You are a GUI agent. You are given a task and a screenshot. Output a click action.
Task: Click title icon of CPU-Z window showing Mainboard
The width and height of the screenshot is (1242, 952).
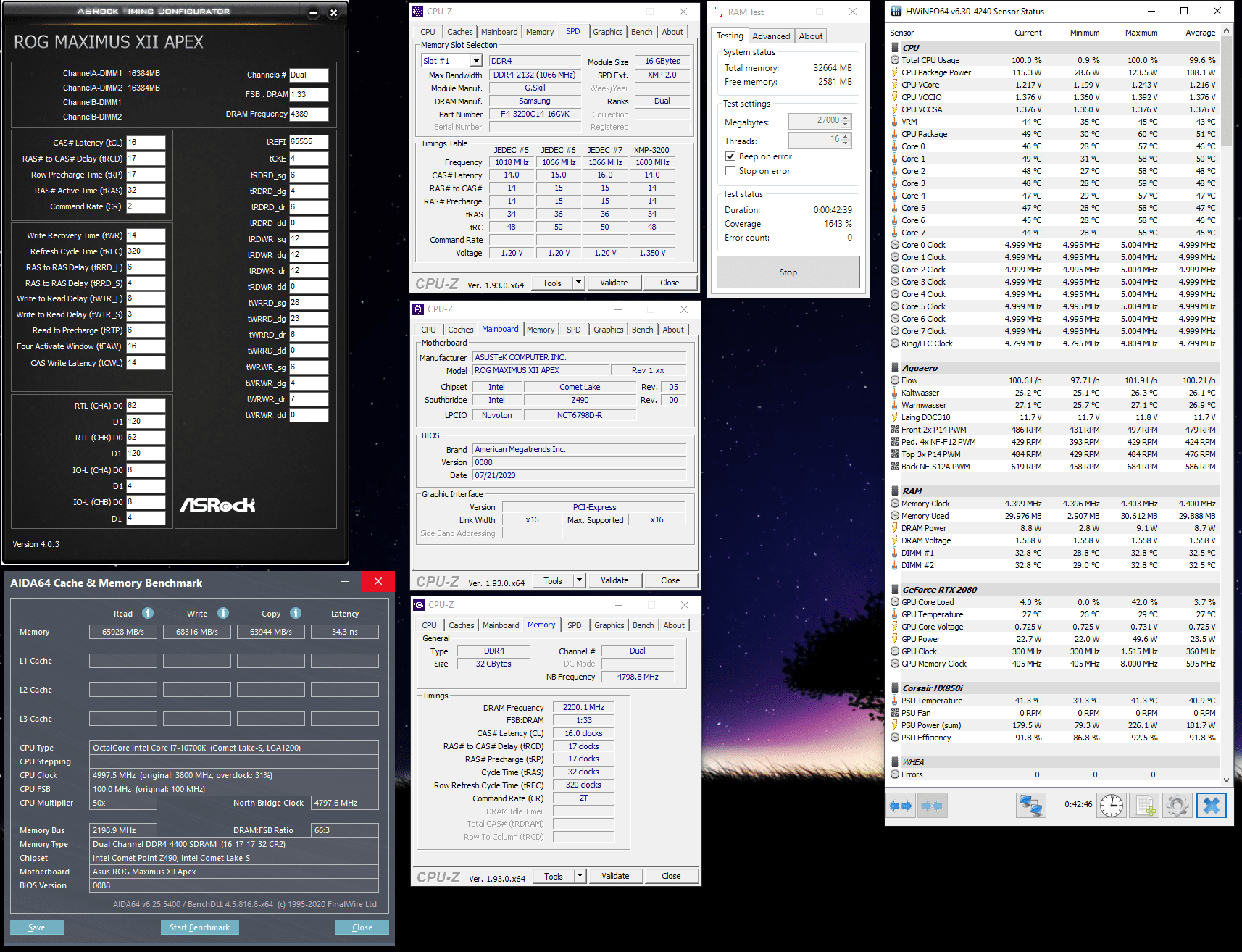click(418, 309)
